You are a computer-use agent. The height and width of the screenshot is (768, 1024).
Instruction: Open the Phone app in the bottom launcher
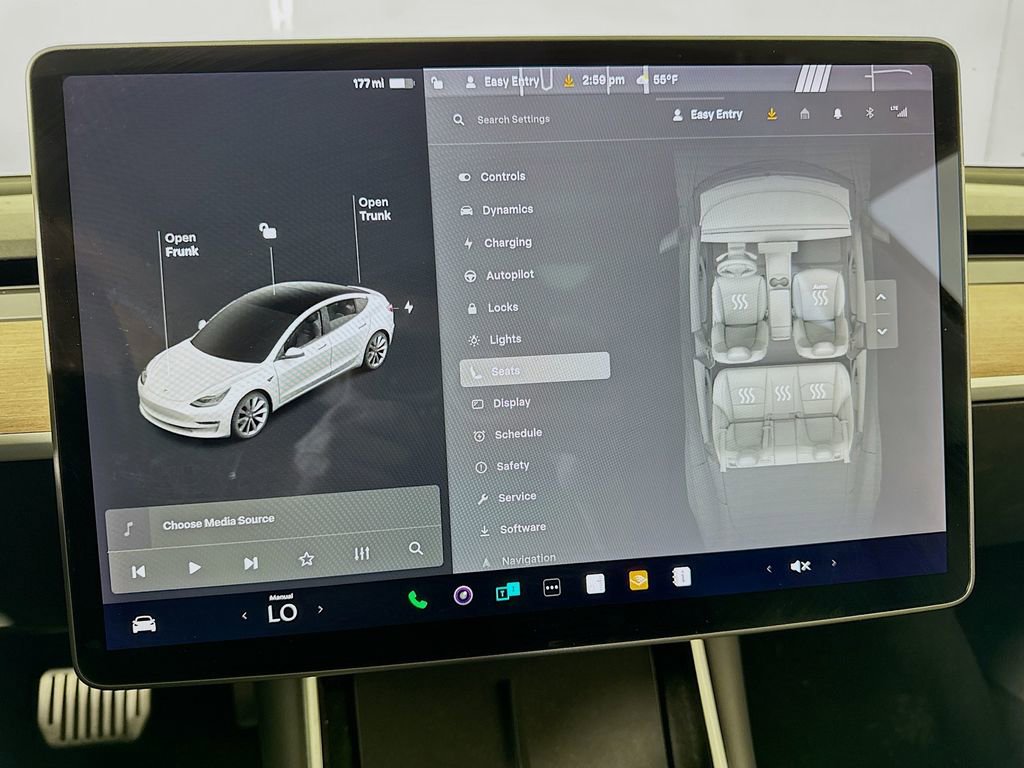click(418, 597)
